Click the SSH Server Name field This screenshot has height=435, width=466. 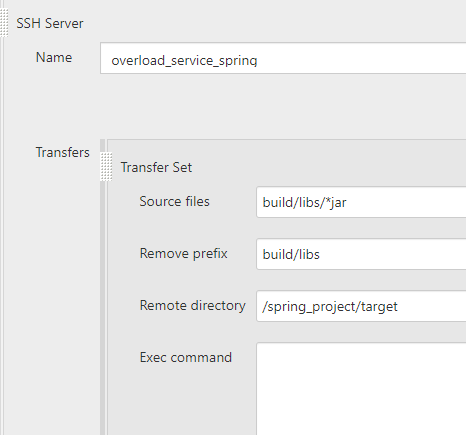(x=283, y=58)
